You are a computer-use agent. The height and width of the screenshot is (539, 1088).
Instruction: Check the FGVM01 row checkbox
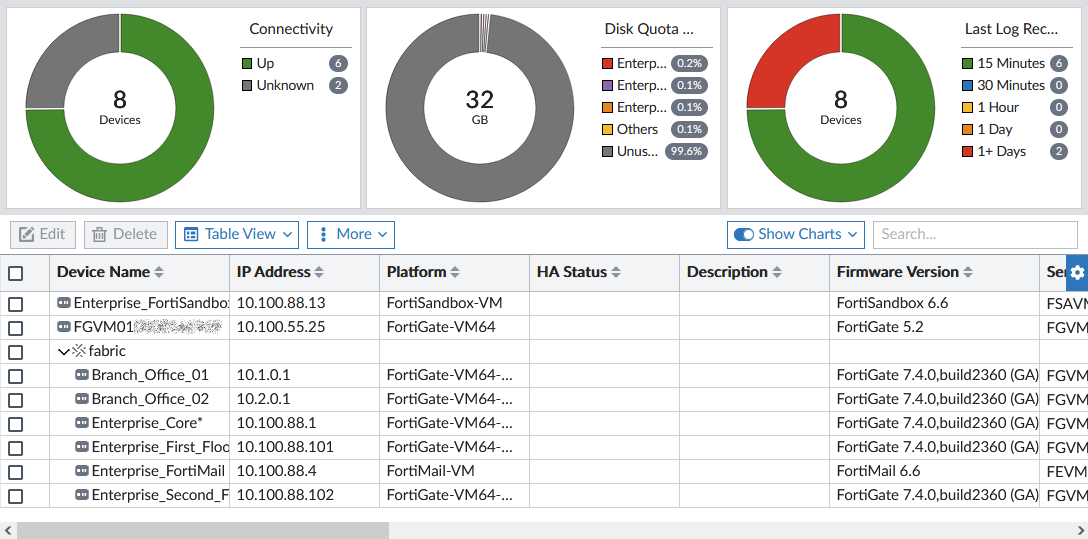pos(15,327)
